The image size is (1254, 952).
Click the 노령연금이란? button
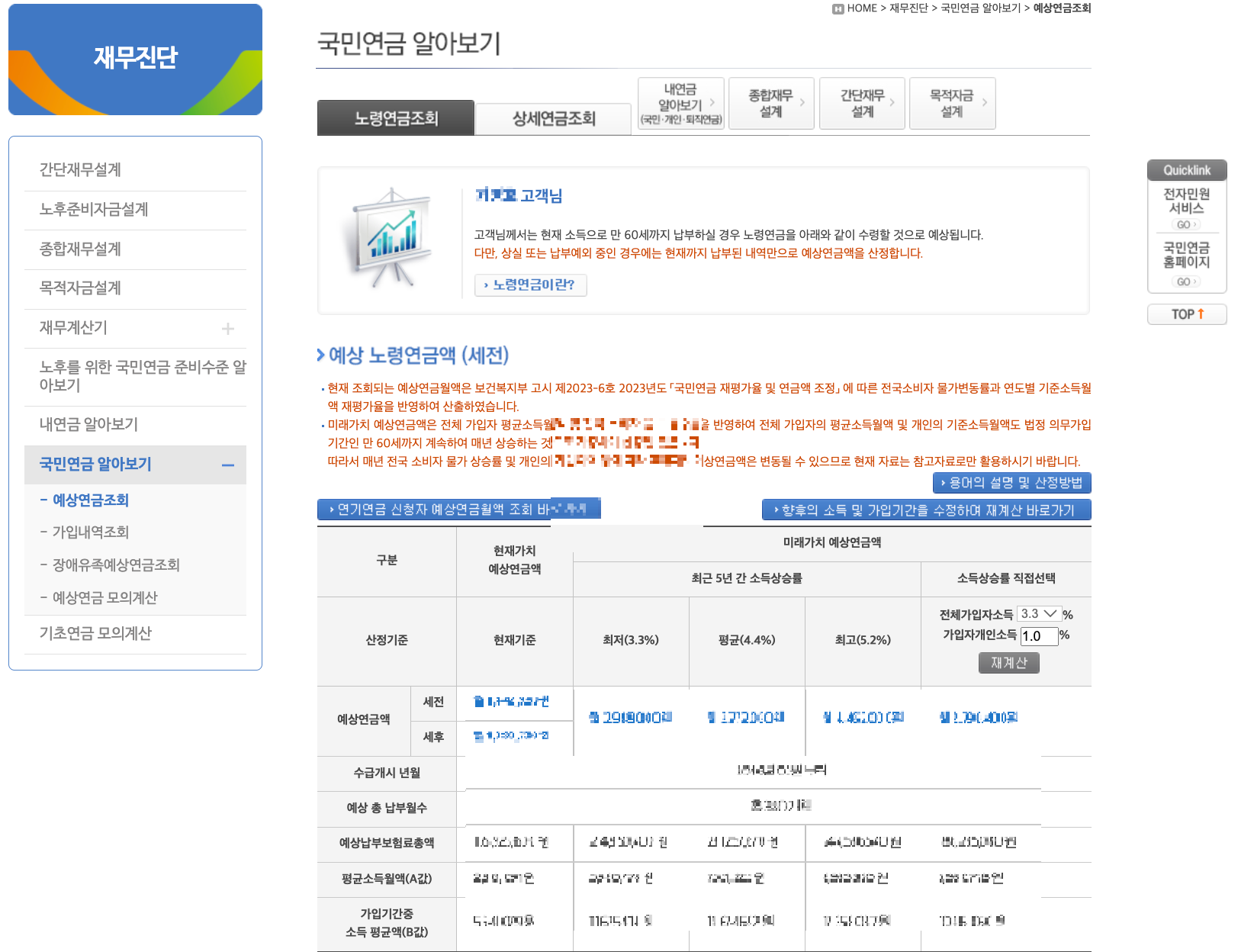(532, 285)
